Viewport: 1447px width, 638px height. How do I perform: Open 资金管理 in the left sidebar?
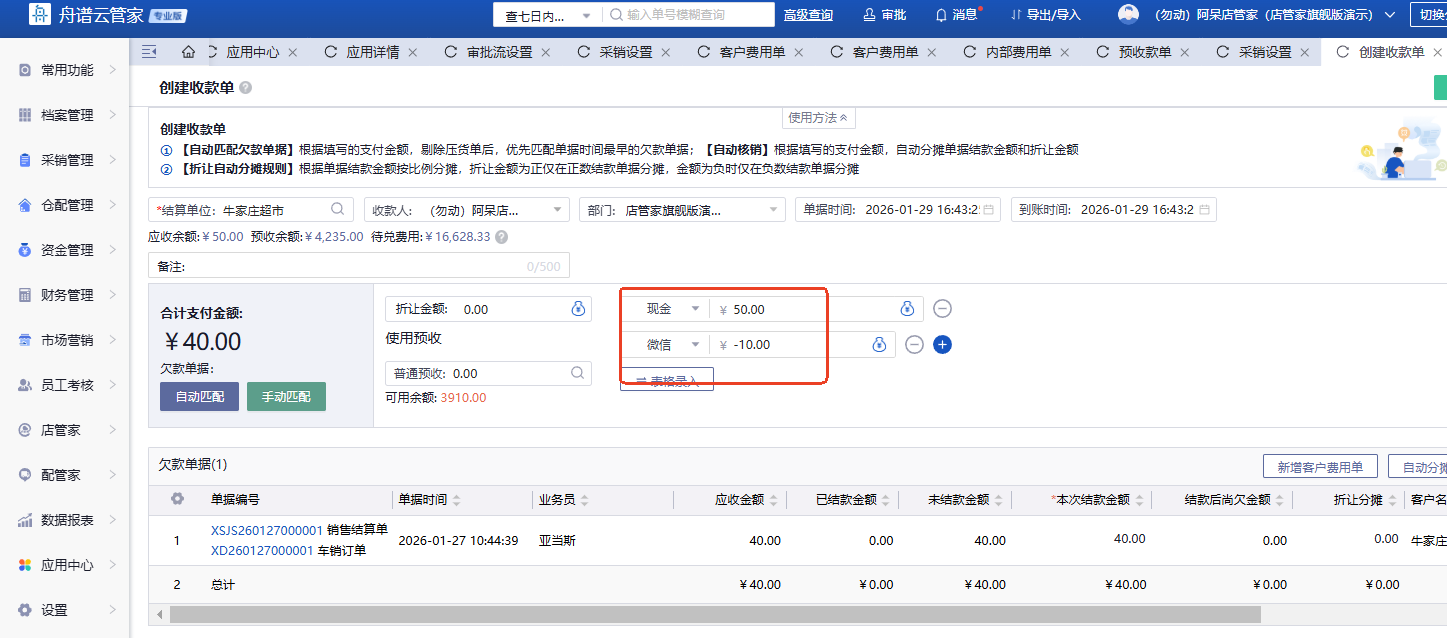coord(66,250)
